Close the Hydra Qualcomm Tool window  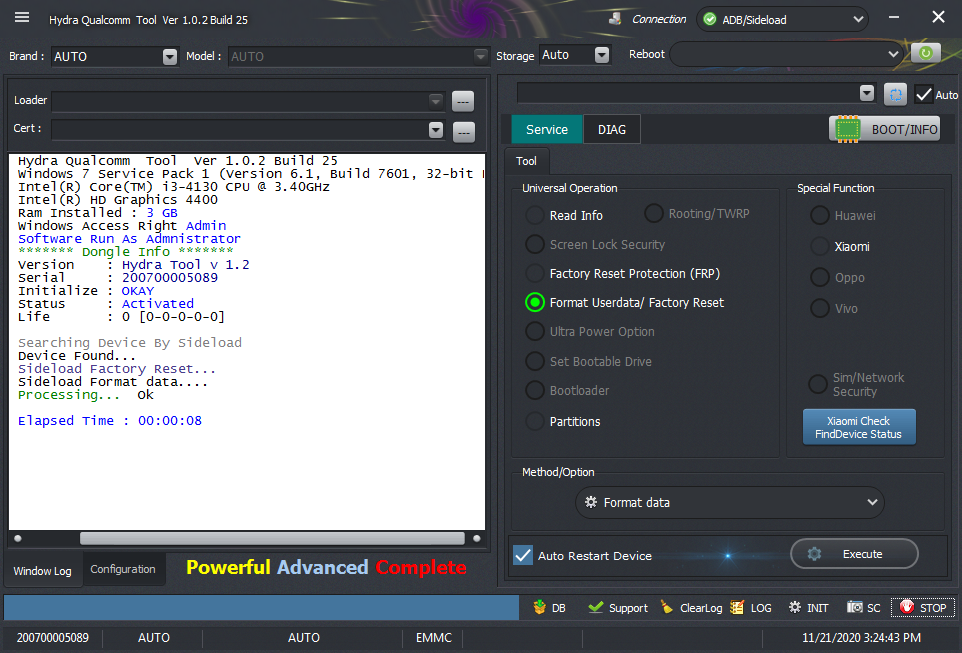tap(938, 17)
